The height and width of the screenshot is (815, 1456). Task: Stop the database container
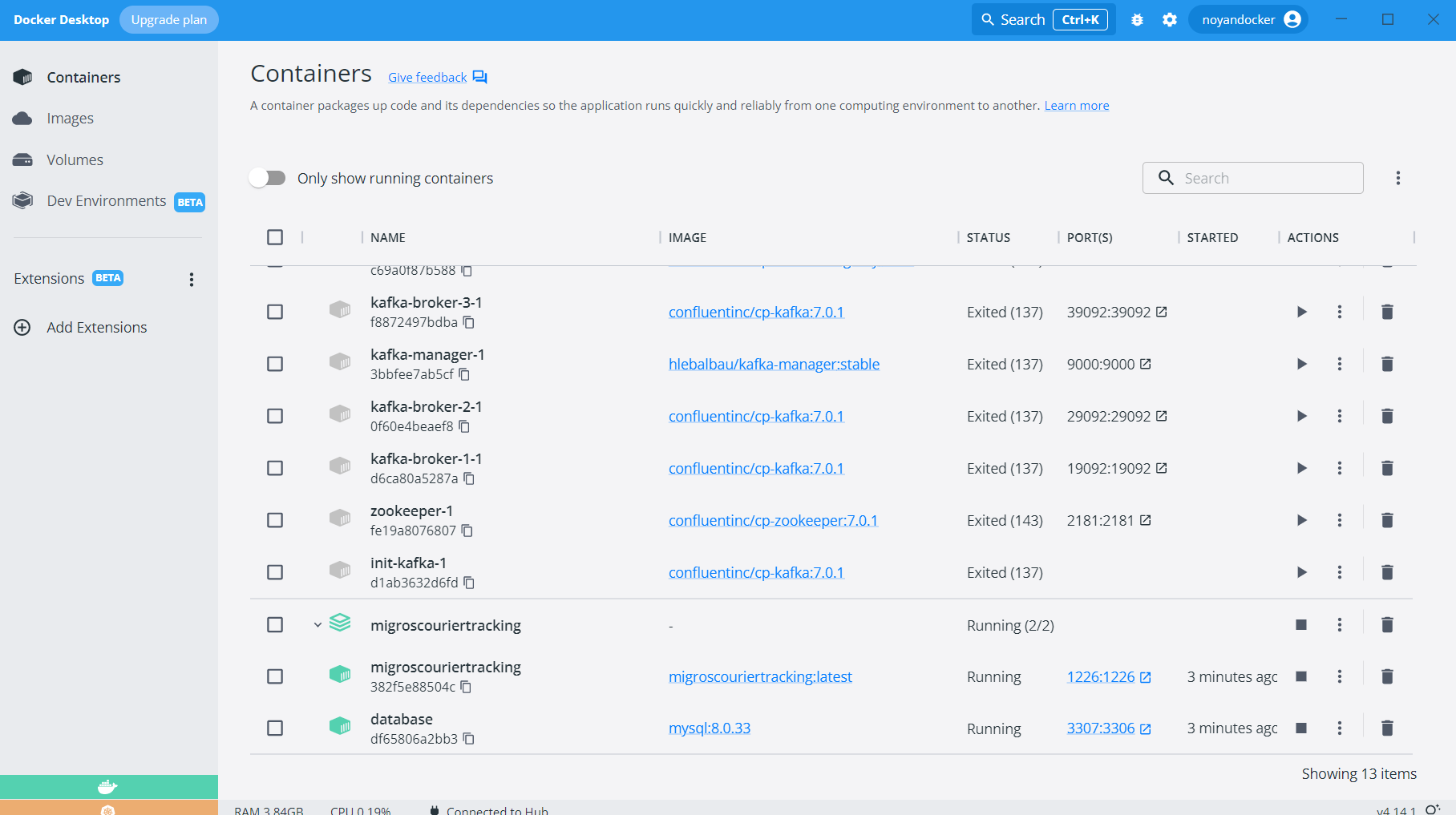click(x=1301, y=728)
